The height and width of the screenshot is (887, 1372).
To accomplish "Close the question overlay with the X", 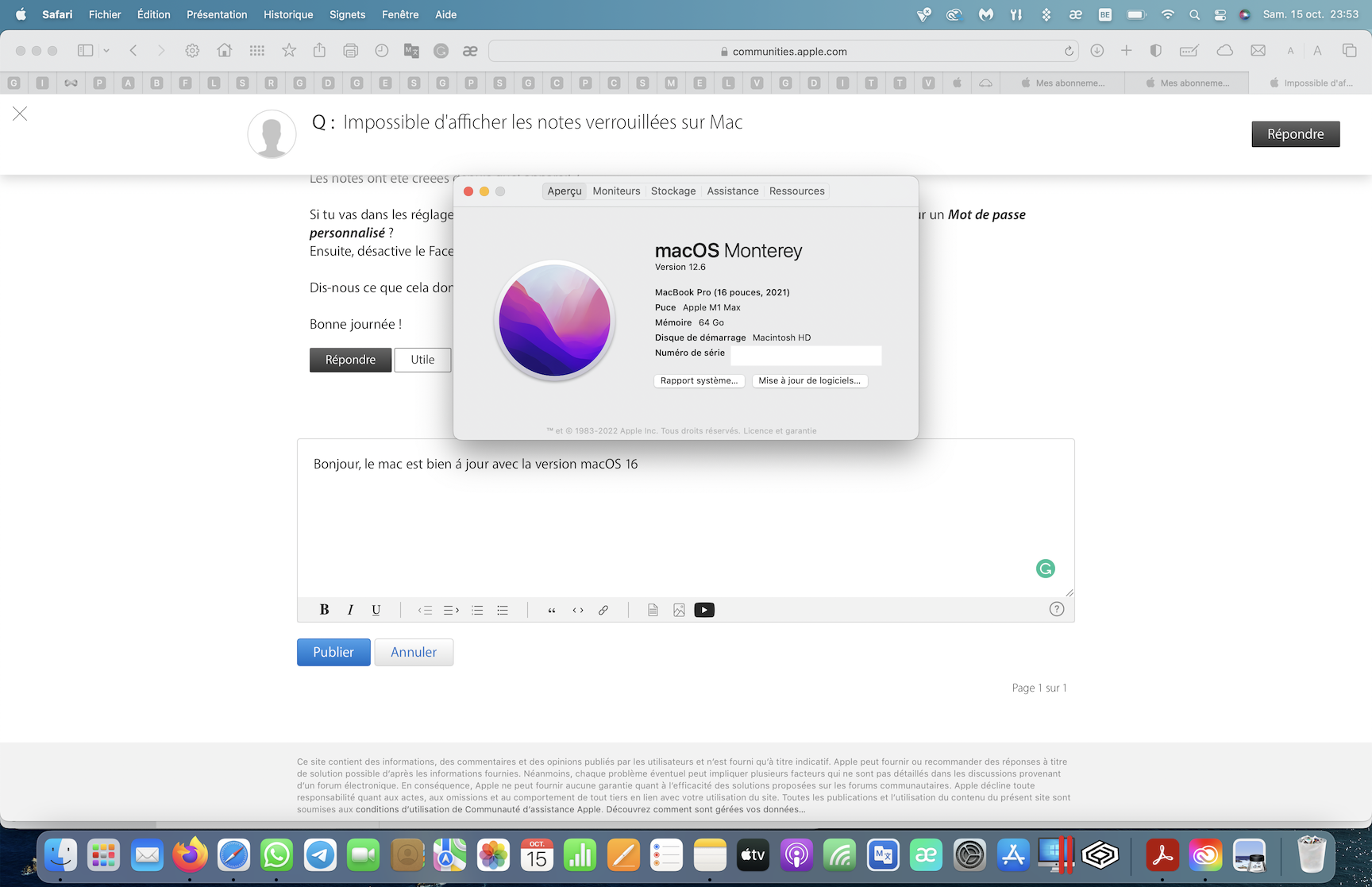I will 20,114.
